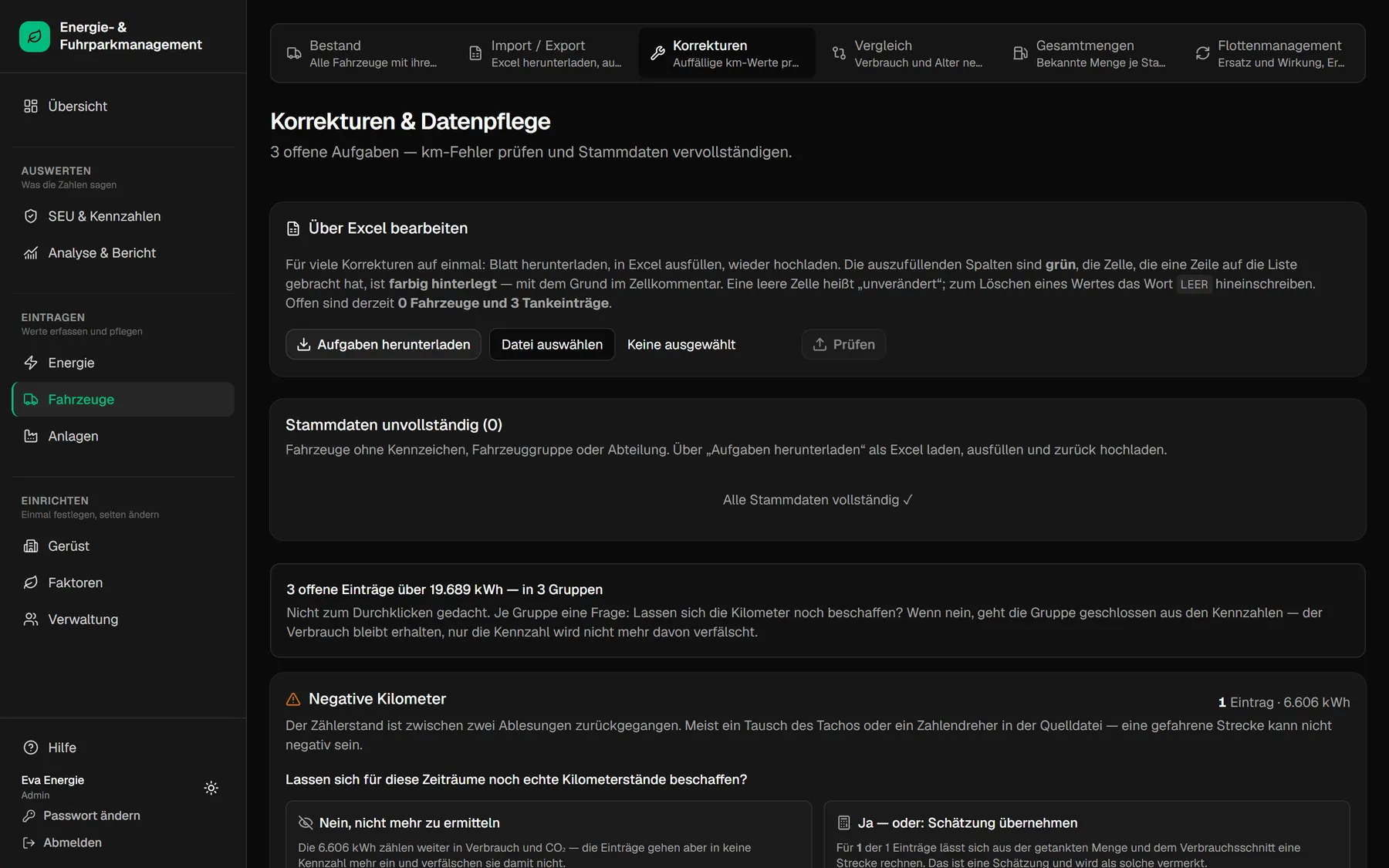Open the Gesamtmengen tab
The image size is (1389, 868).
(x=1090, y=53)
